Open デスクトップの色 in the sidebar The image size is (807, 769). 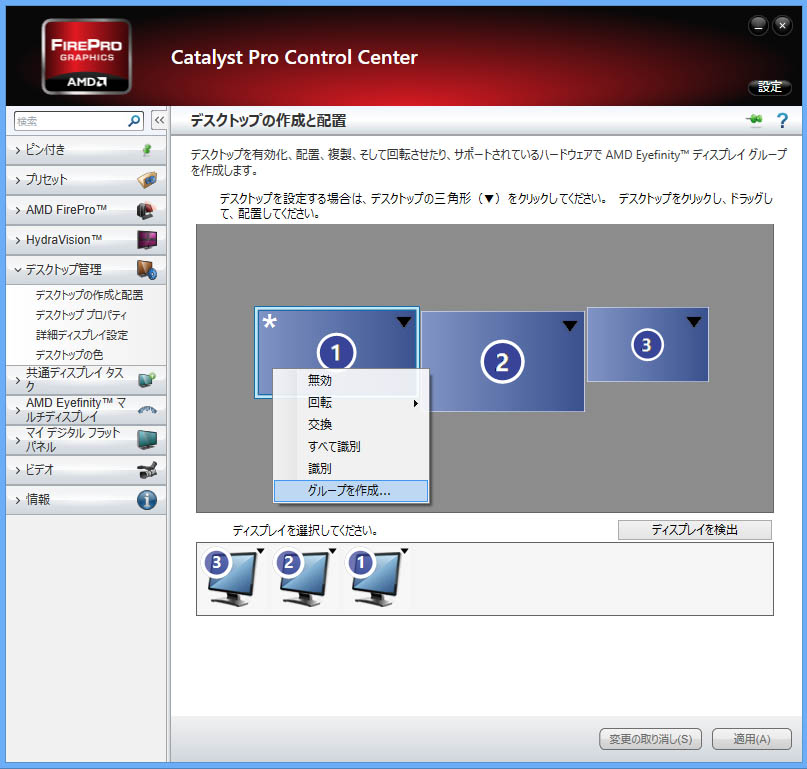(x=69, y=355)
